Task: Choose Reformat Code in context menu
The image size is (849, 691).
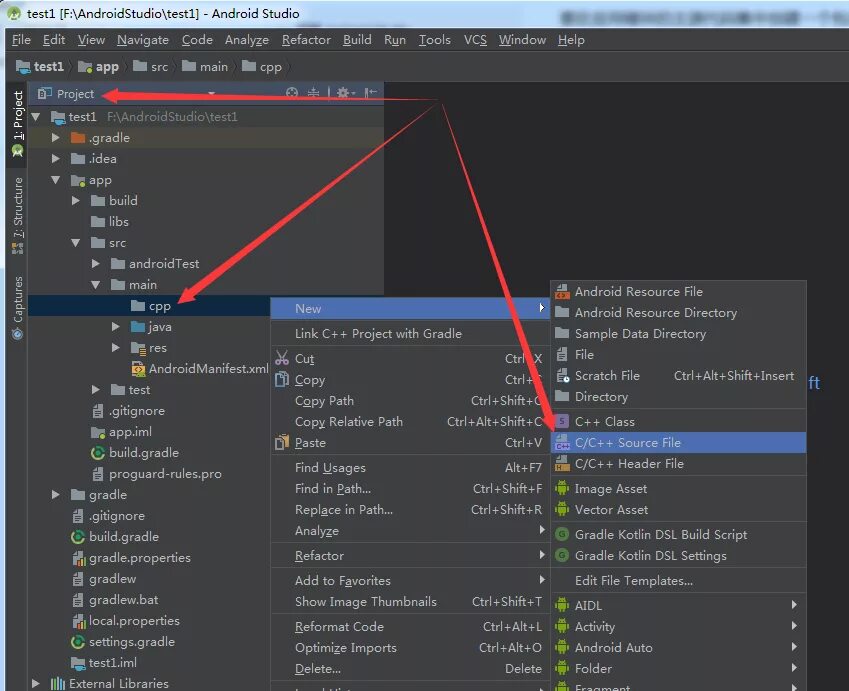Action: (x=410, y=627)
